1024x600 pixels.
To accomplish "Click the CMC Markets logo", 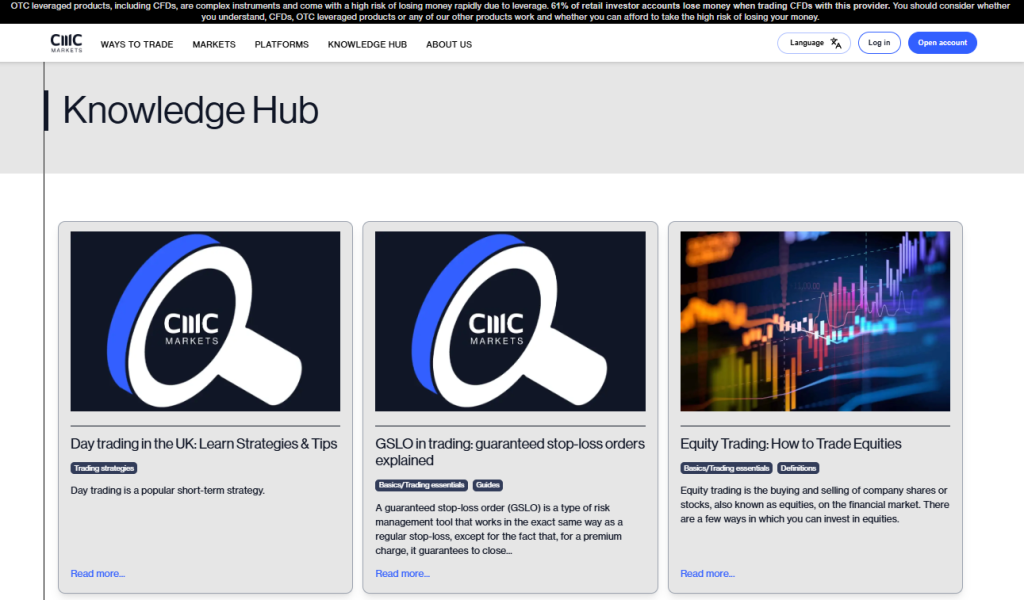I will 66,43.
